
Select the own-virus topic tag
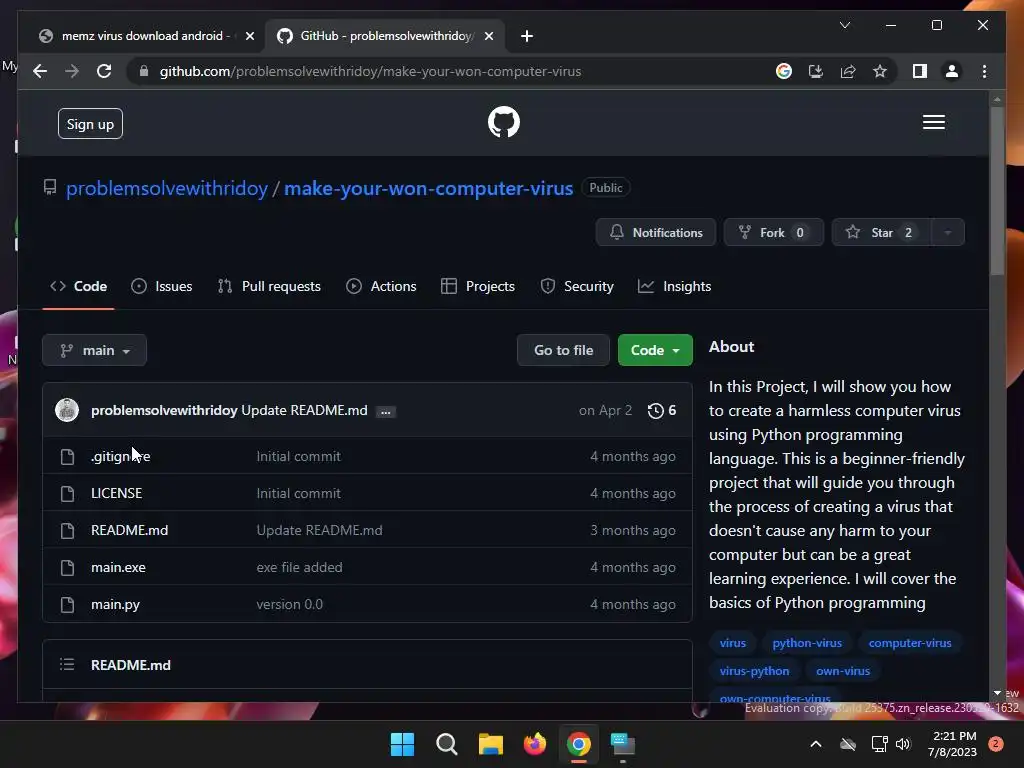click(x=843, y=671)
